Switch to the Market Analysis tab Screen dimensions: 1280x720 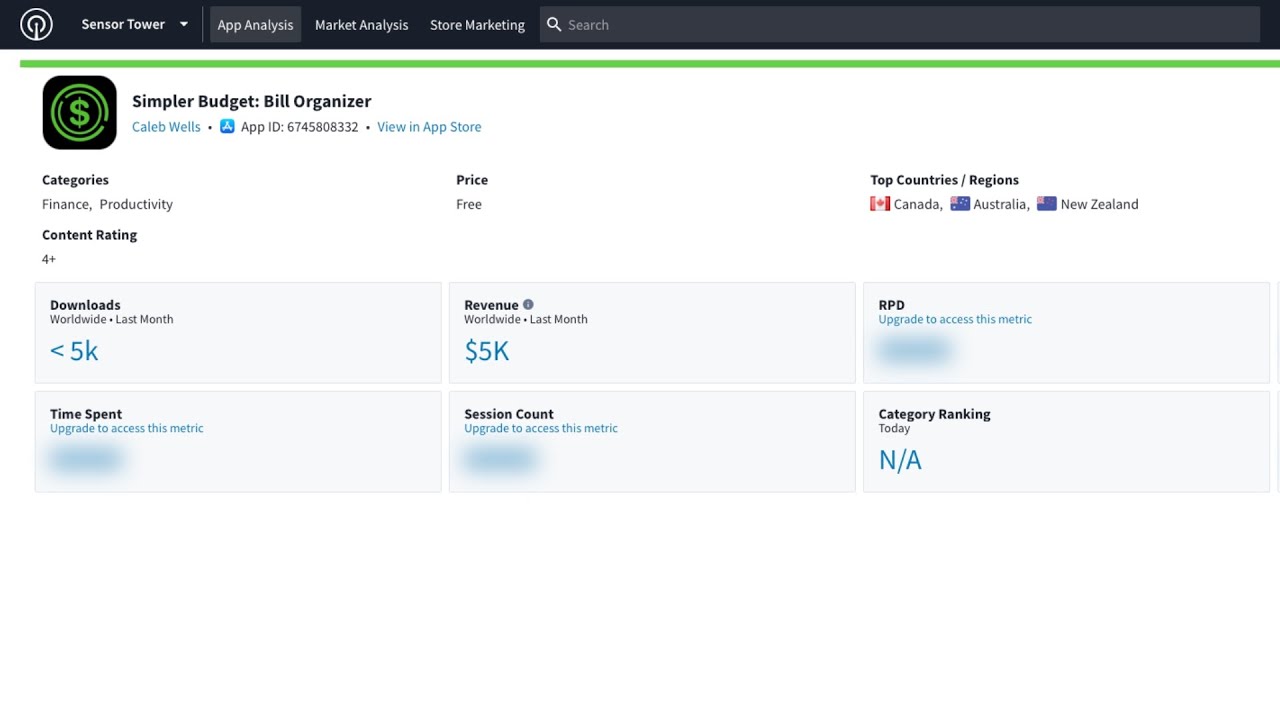coord(362,24)
